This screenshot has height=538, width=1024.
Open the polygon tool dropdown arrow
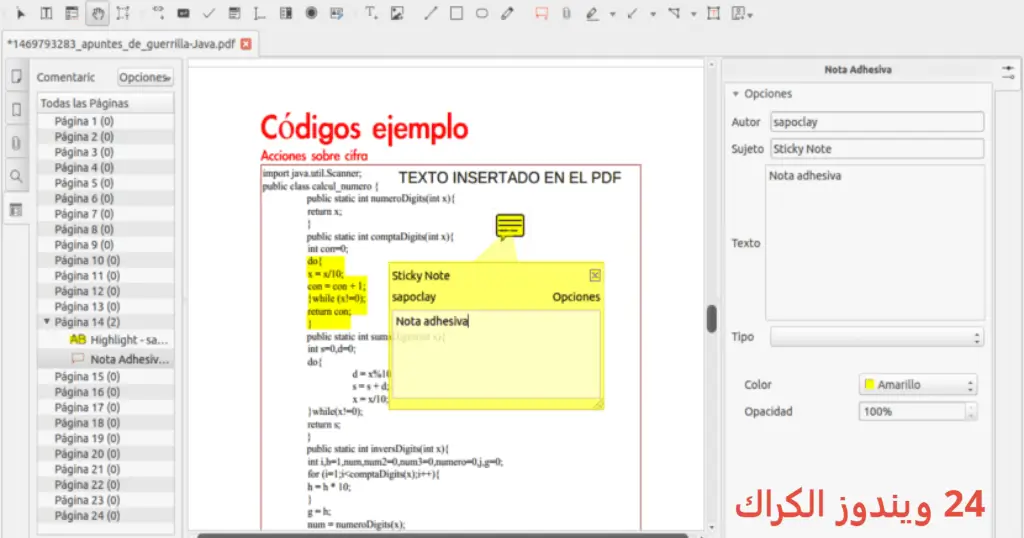pyautogui.click(x=693, y=14)
